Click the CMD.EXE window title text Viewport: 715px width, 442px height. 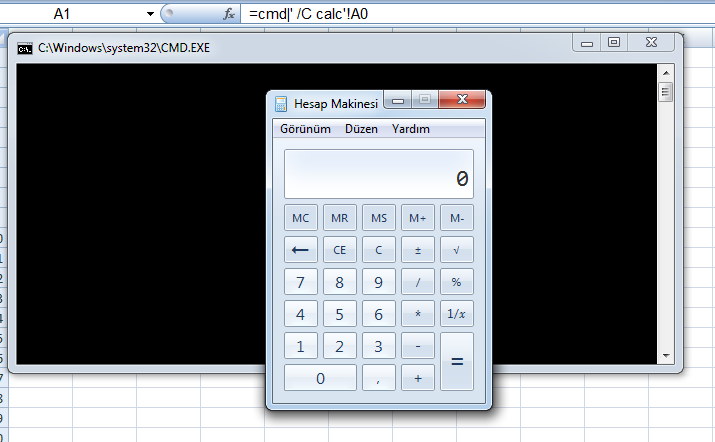coord(124,48)
